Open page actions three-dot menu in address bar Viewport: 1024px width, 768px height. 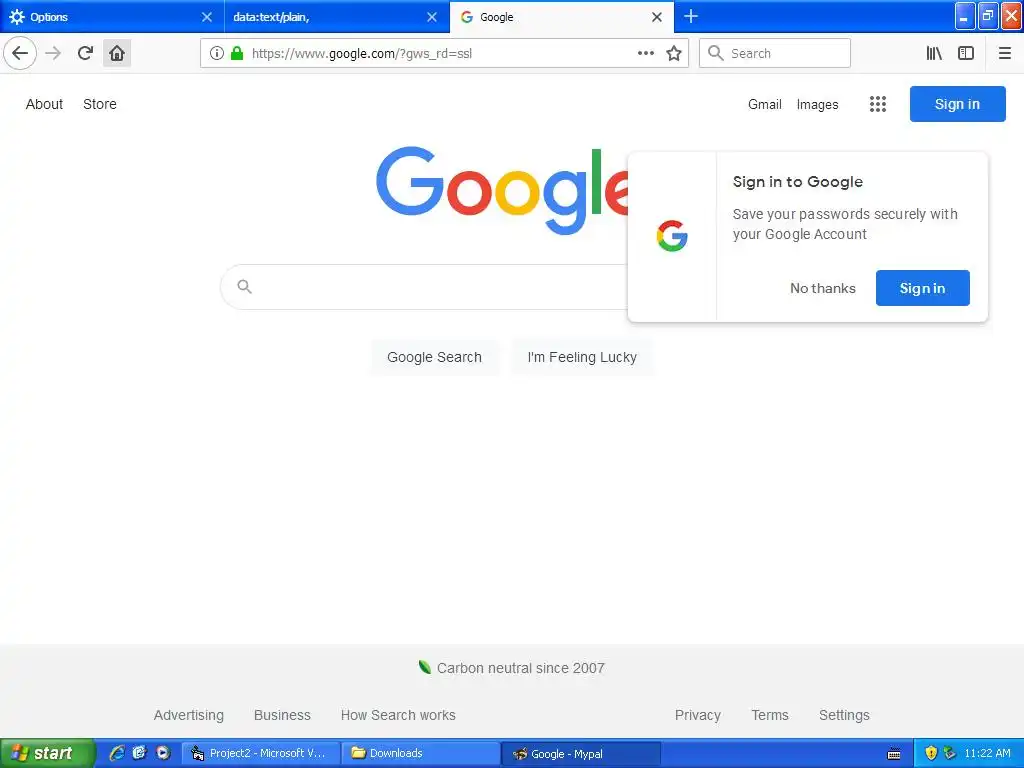pyautogui.click(x=645, y=53)
